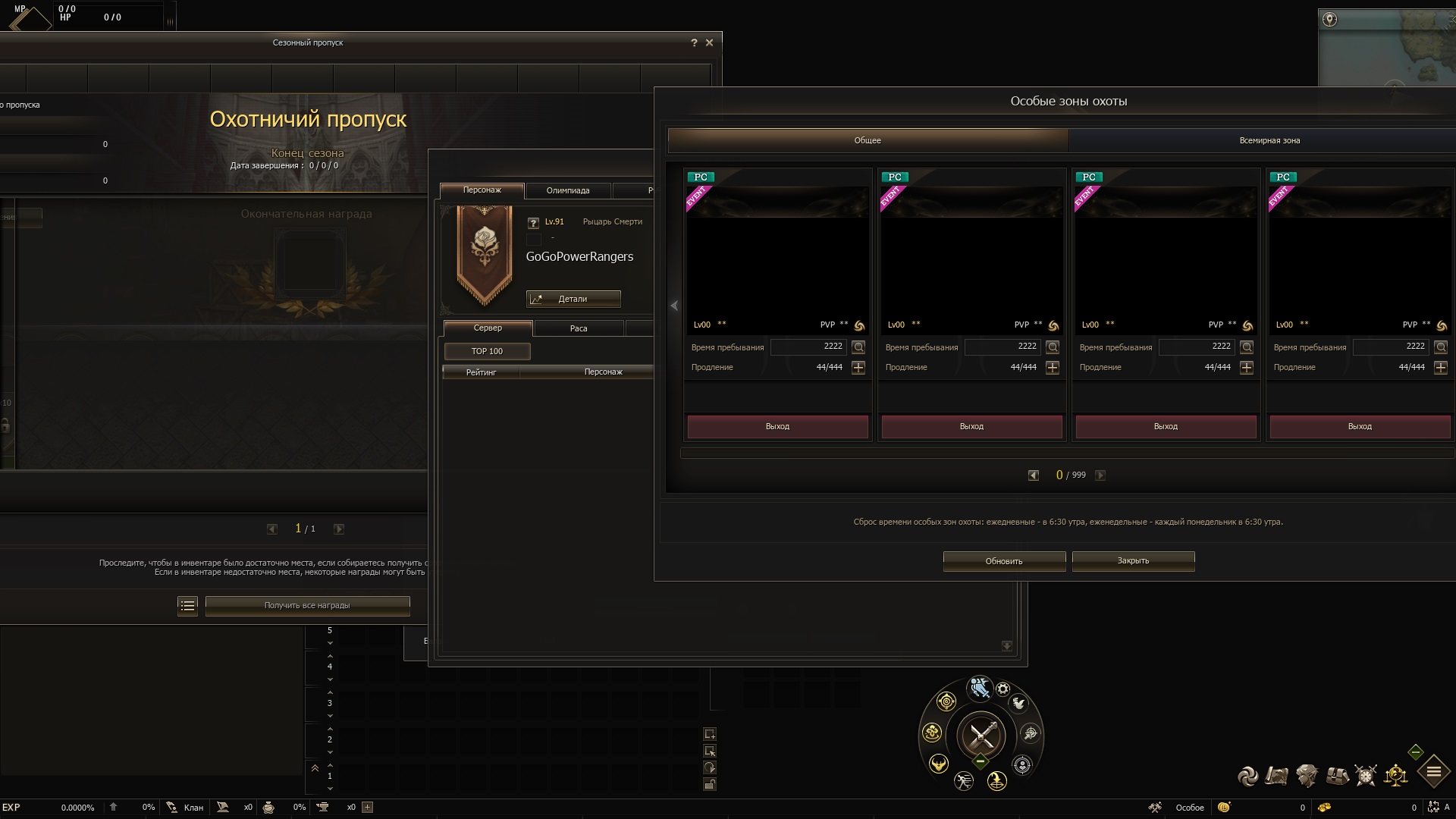Open the golden scales trade icon
The height and width of the screenshot is (819, 1456).
point(1396,775)
